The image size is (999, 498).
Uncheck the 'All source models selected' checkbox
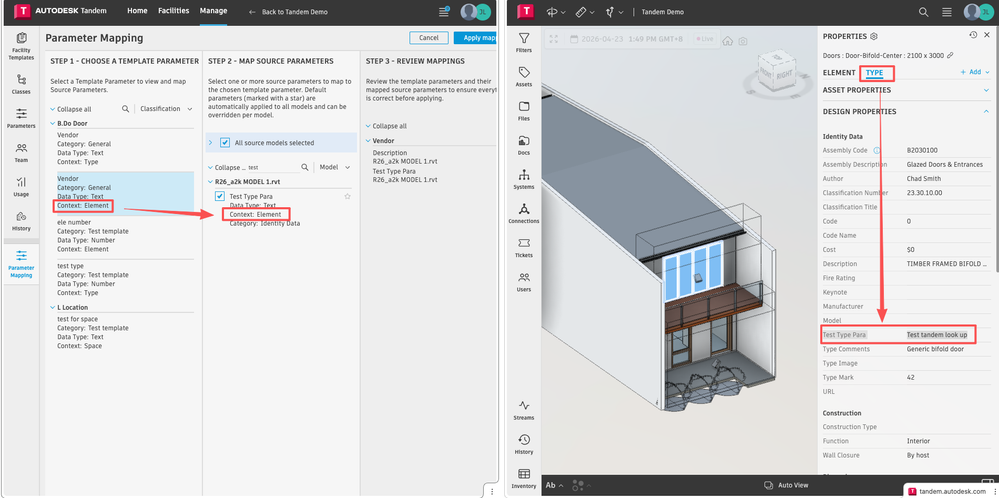225,143
